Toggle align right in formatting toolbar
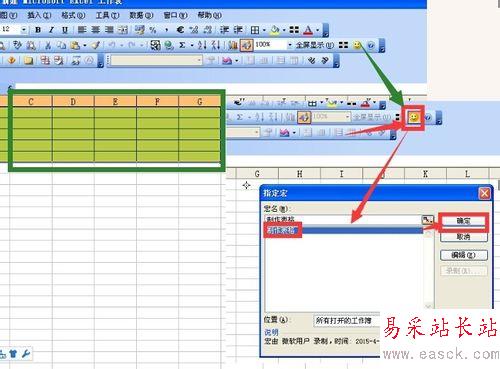 point(109,30)
